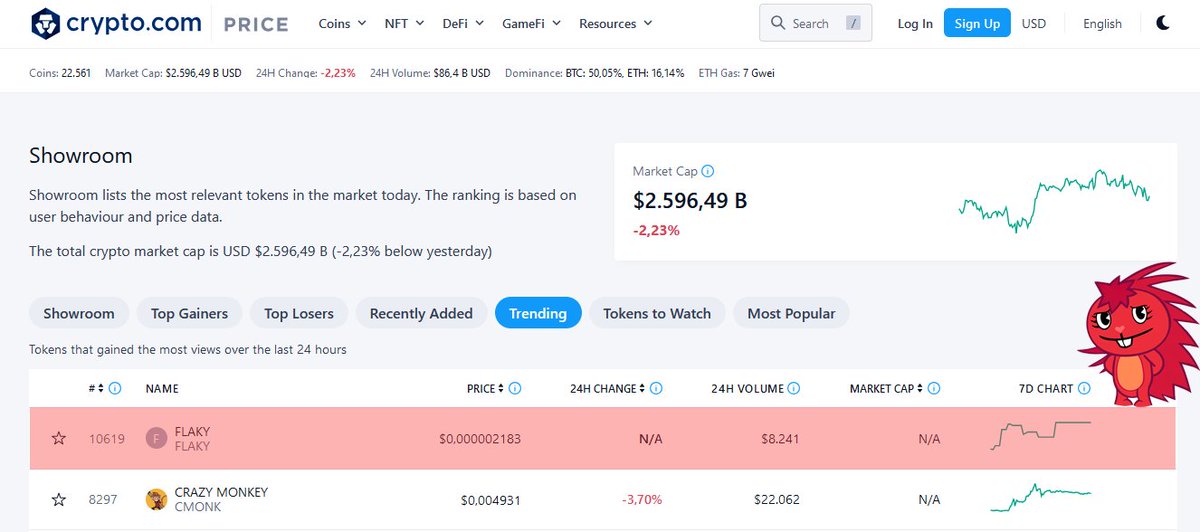Click the FLAKY token avatar icon
1200x532 pixels.
(156, 438)
